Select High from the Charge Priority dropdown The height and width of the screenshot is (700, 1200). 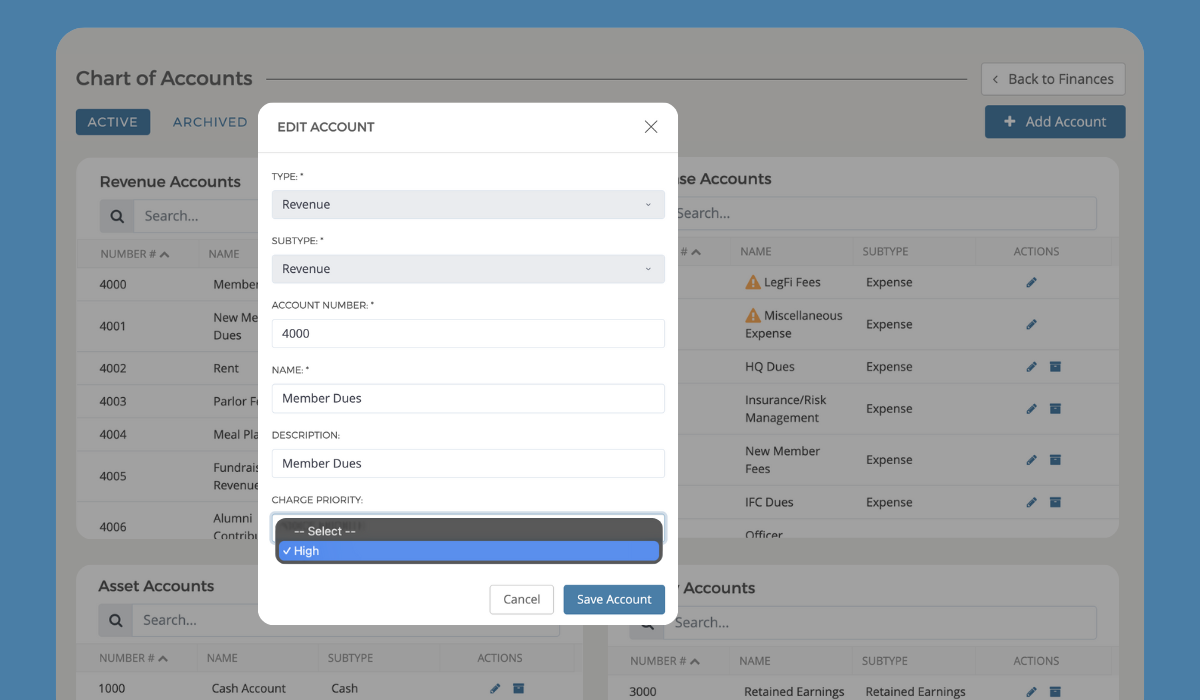tap(468, 550)
